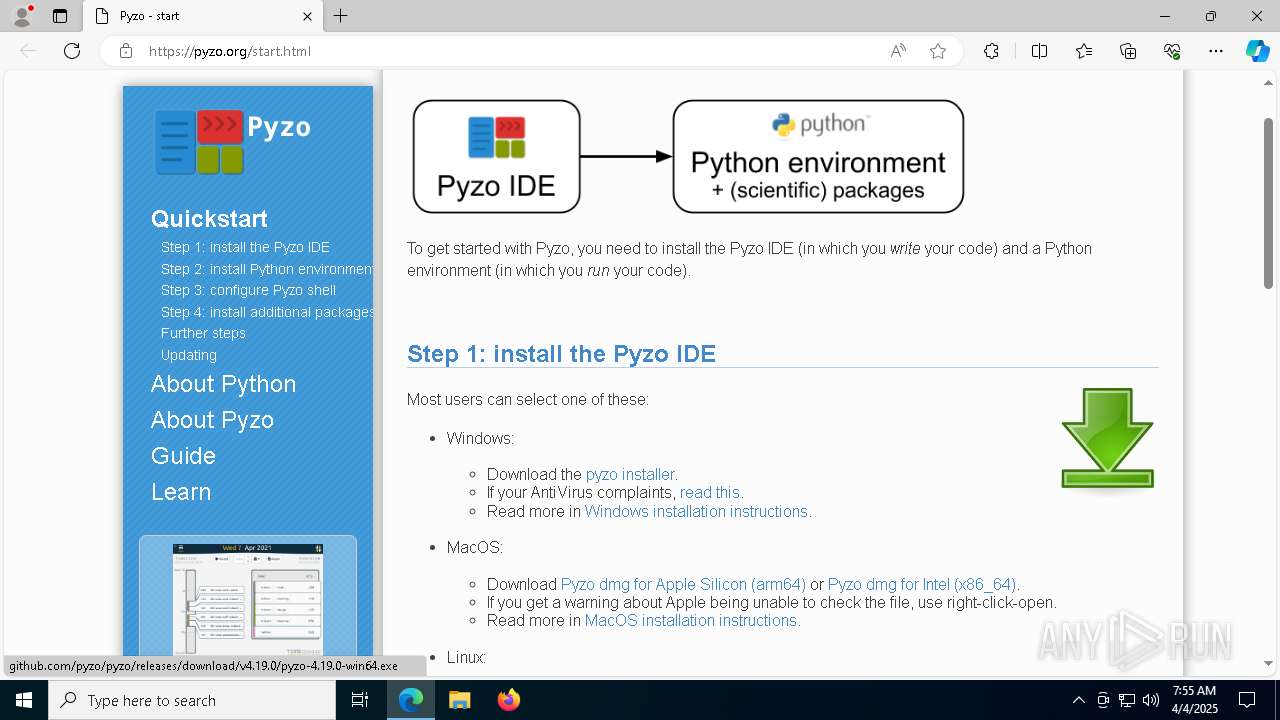Screen dimensions: 1280x720
Task: Open the Tab actions menu icon
Action: click(60, 16)
